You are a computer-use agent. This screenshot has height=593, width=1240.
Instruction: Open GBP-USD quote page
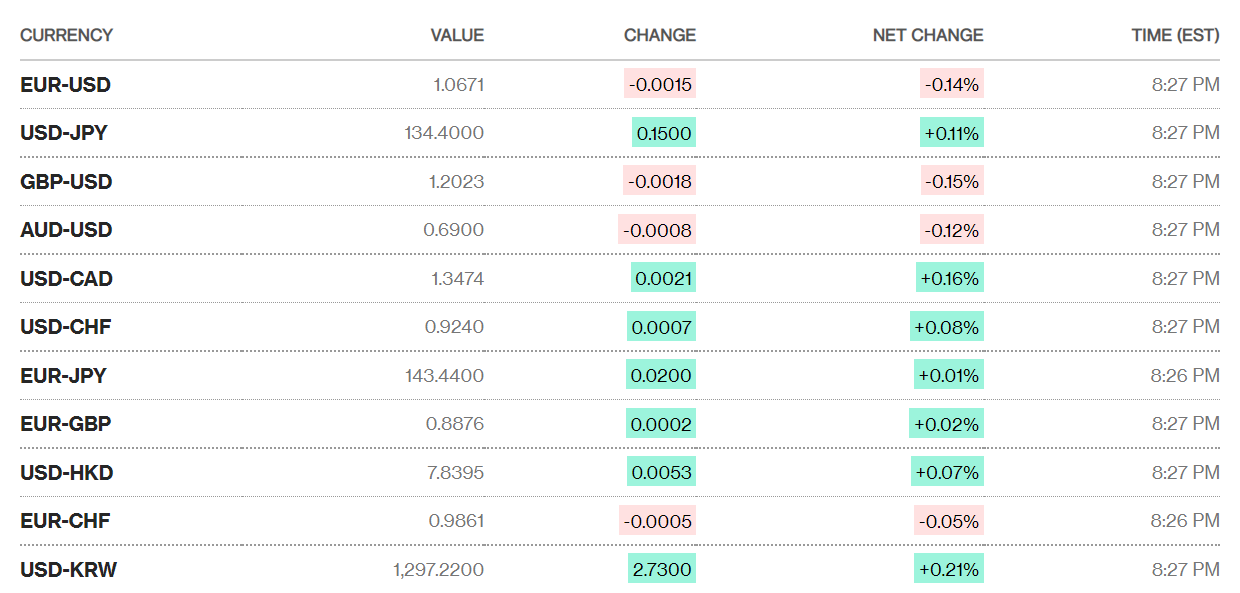pyautogui.click(x=66, y=182)
